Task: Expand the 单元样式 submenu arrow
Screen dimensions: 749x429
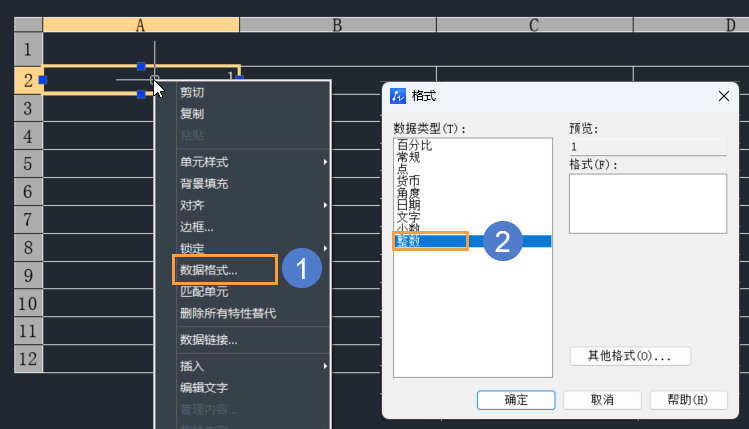Action: tap(325, 162)
